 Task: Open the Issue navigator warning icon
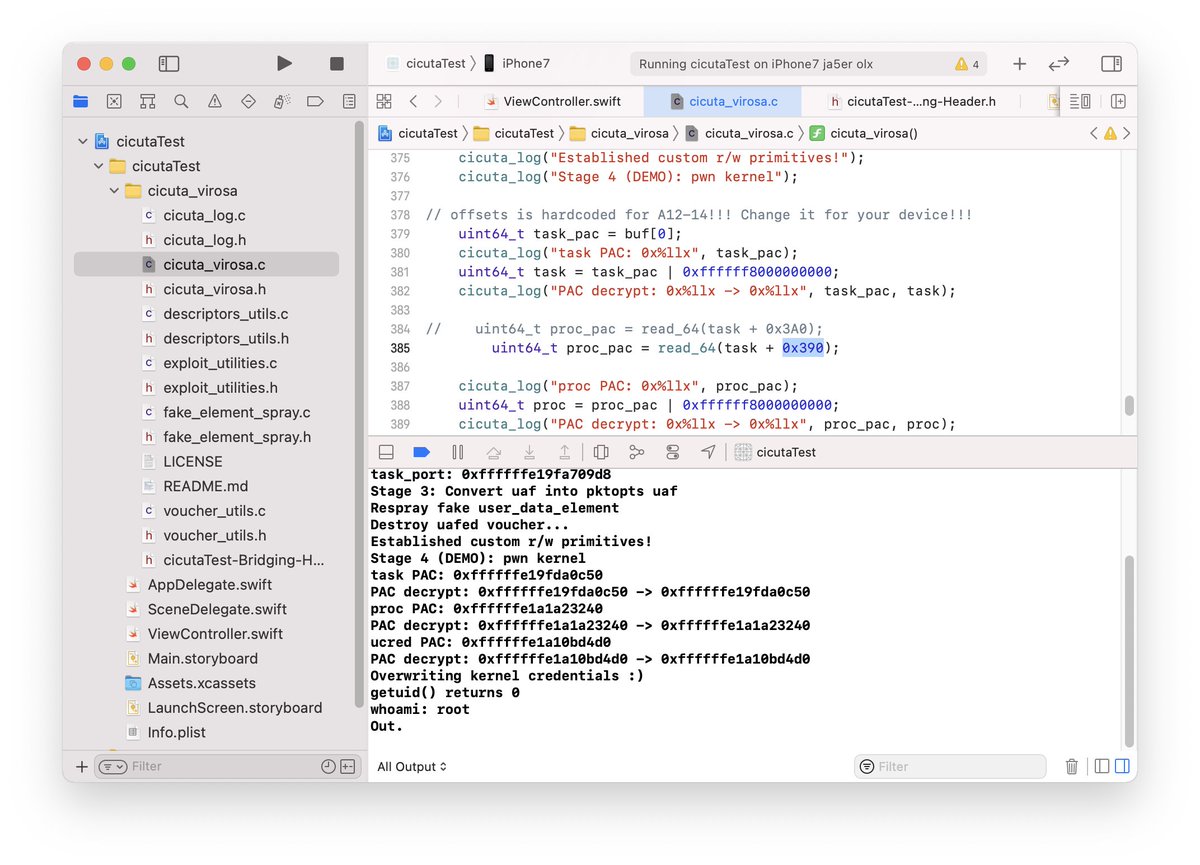215,101
